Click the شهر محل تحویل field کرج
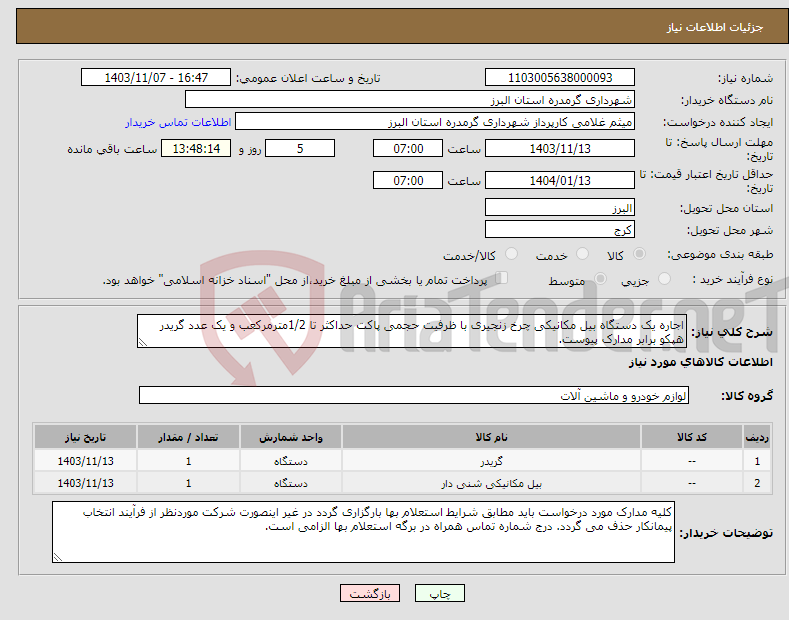 (560, 229)
